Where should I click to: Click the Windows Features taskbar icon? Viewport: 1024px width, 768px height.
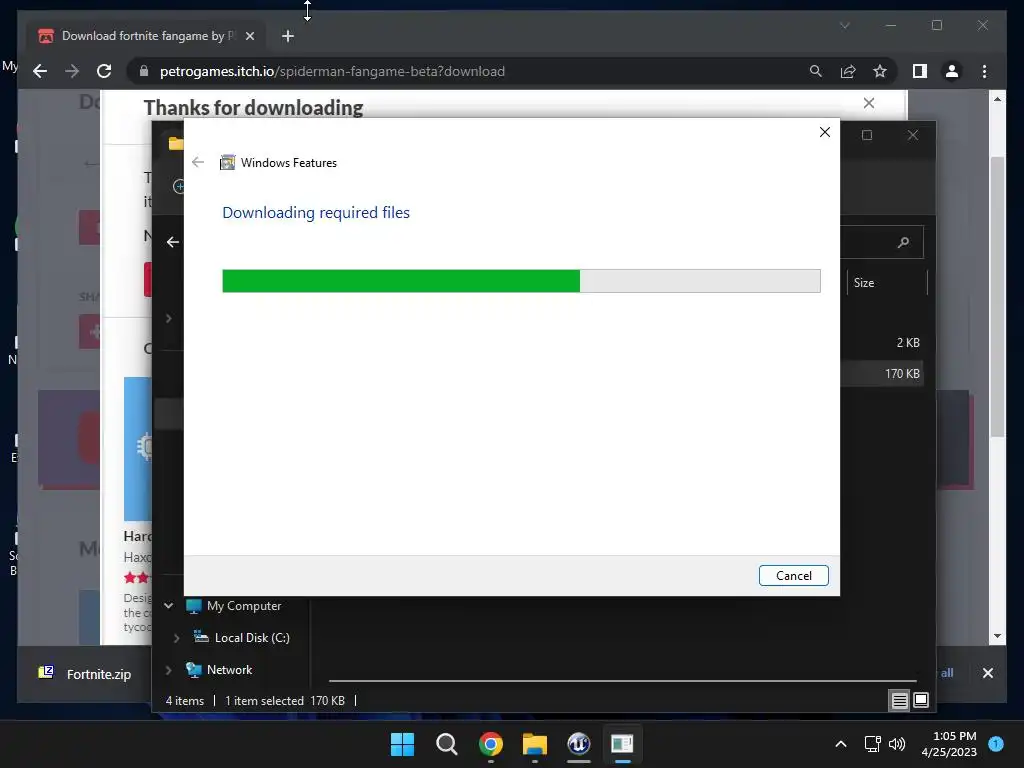point(622,744)
